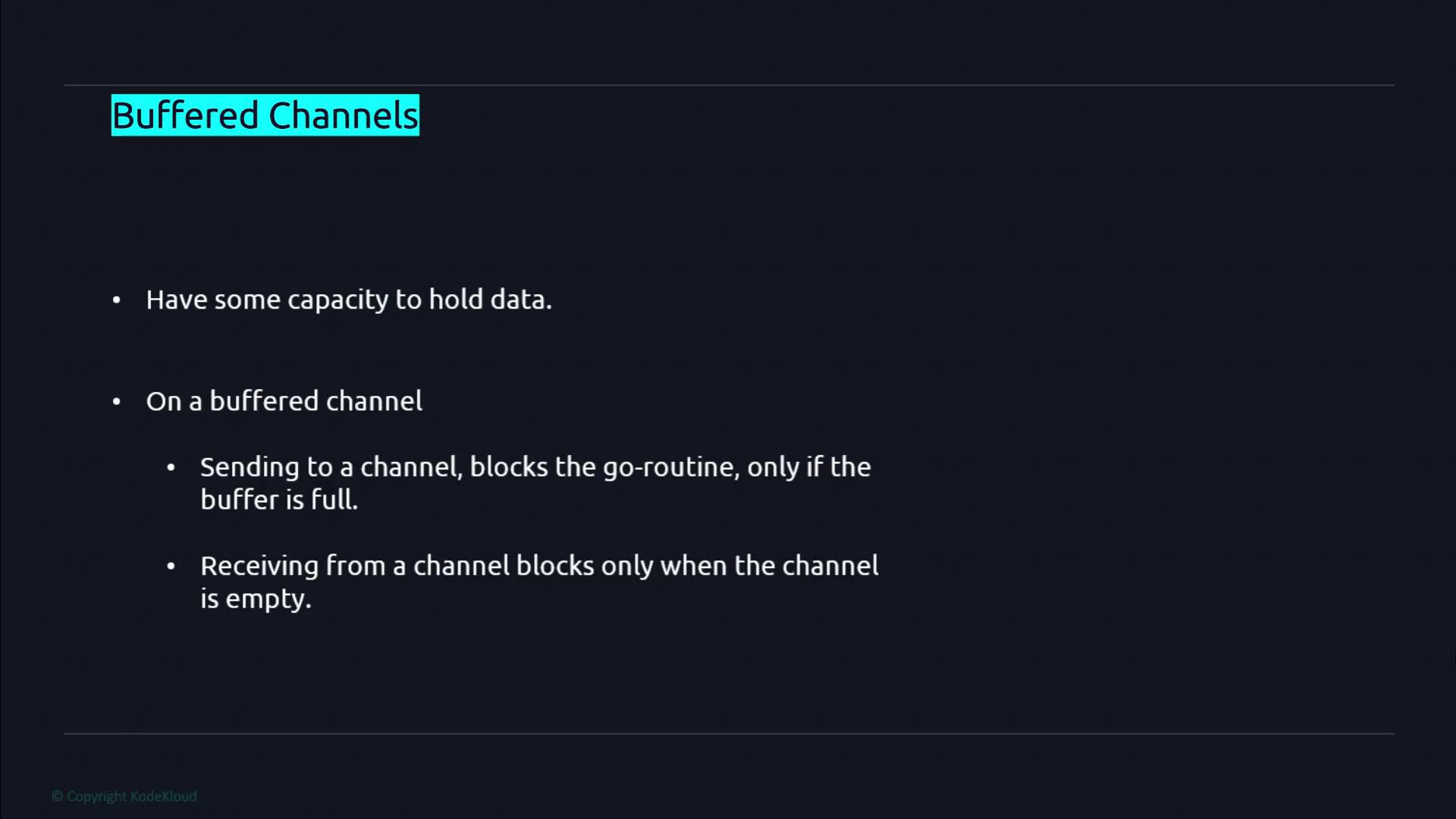Viewport: 1456px width, 819px height.
Task: Click the sub-bullet dot before "Sending to a channel"
Action: [171, 468]
